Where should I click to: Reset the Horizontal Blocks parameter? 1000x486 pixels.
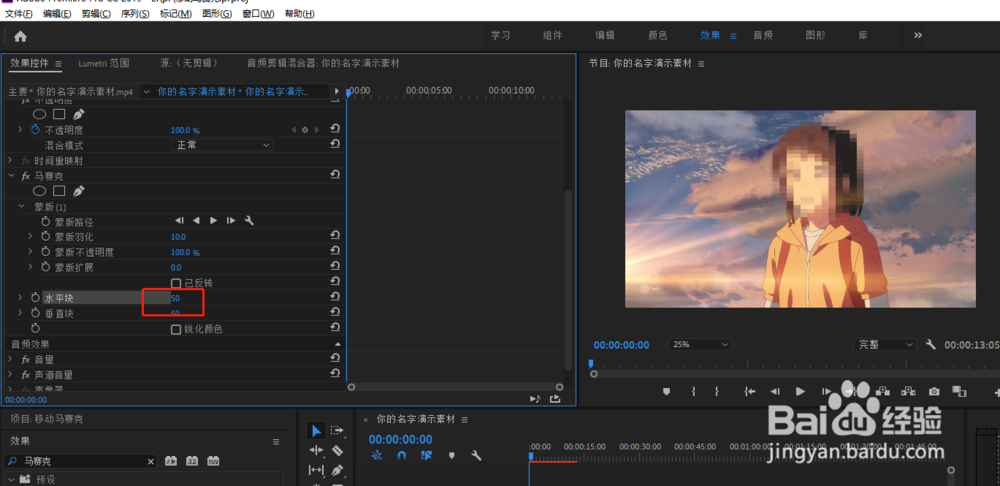[x=335, y=297]
